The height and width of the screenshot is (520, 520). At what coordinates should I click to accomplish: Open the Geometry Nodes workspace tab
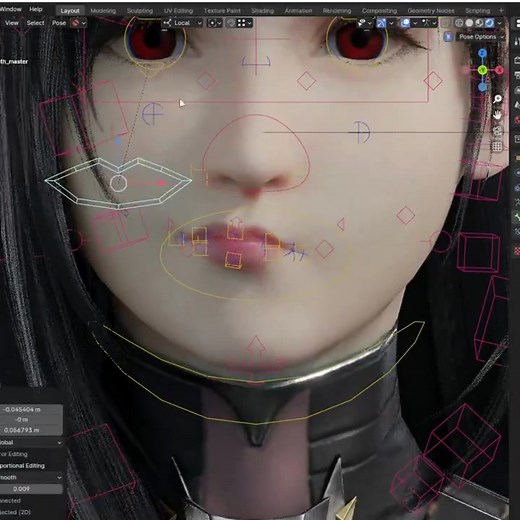[431, 11]
